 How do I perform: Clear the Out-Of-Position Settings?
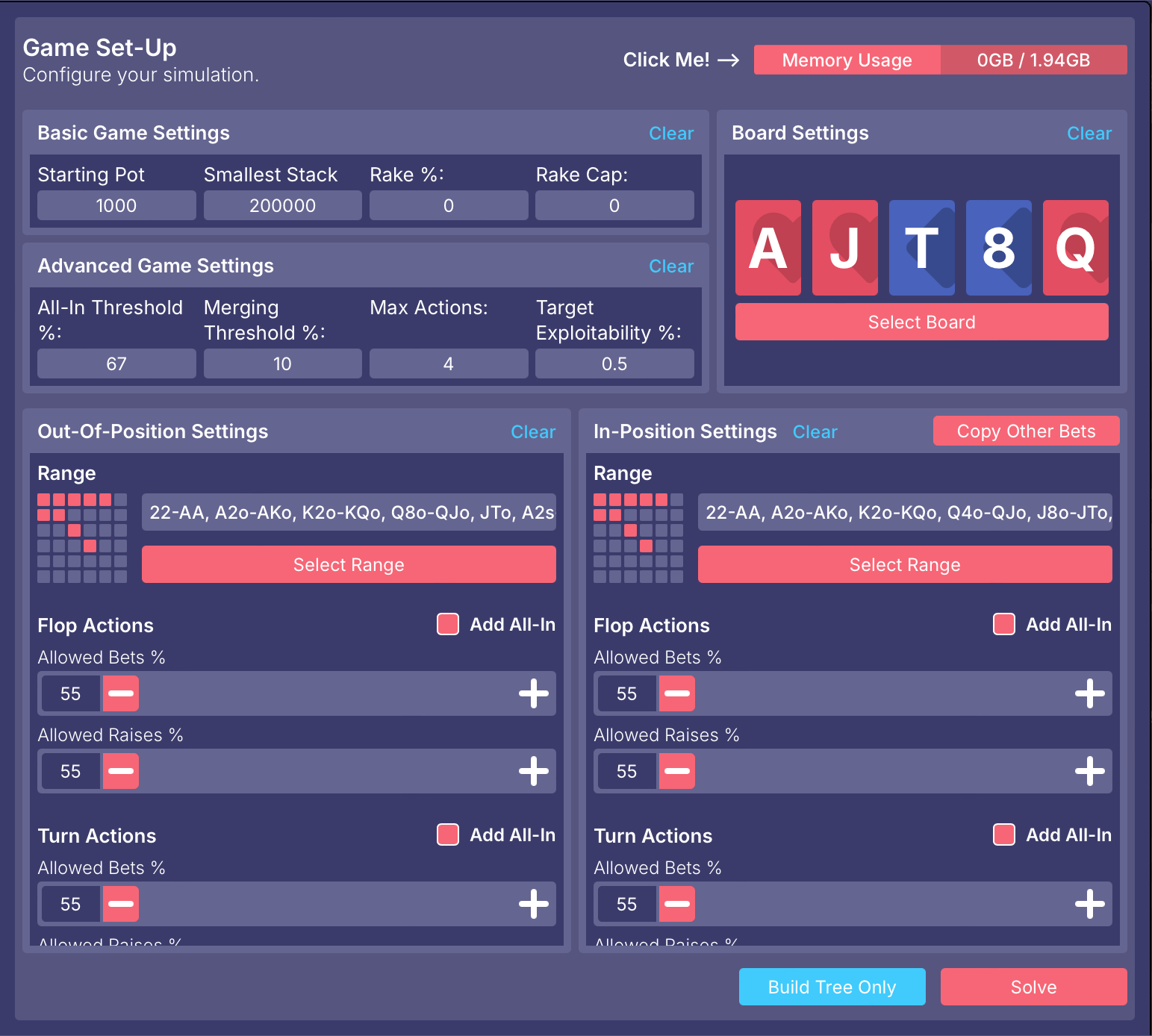pyautogui.click(x=533, y=432)
